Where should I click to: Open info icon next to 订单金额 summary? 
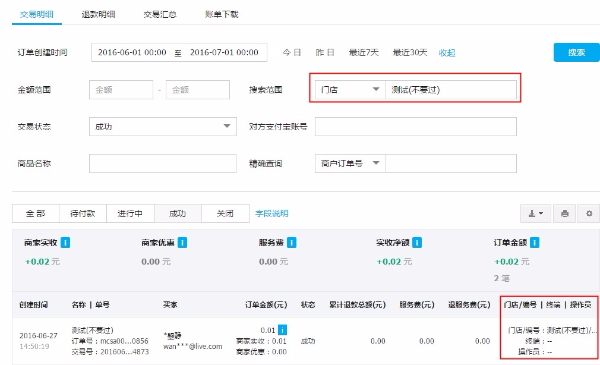(x=535, y=243)
